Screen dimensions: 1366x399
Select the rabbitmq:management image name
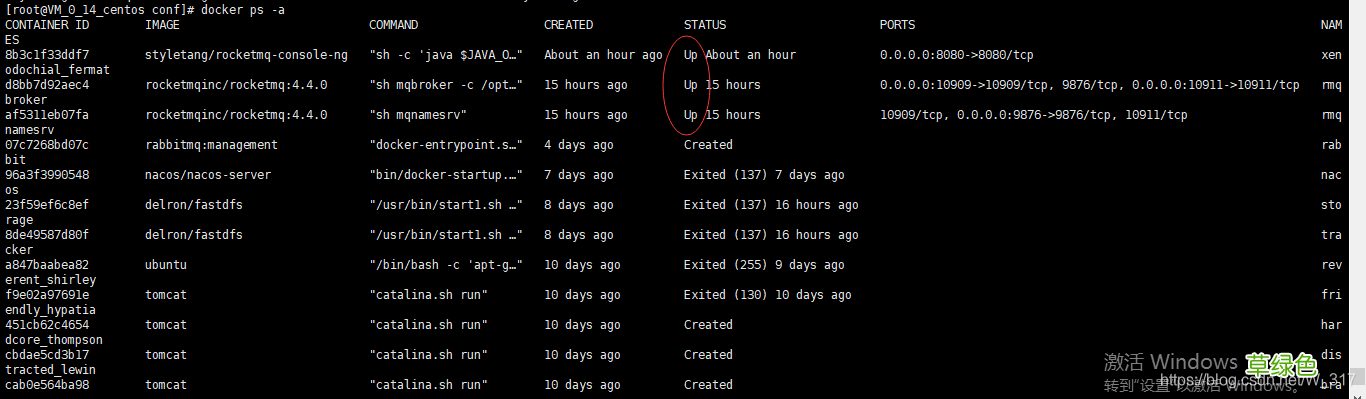tap(211, 145)
